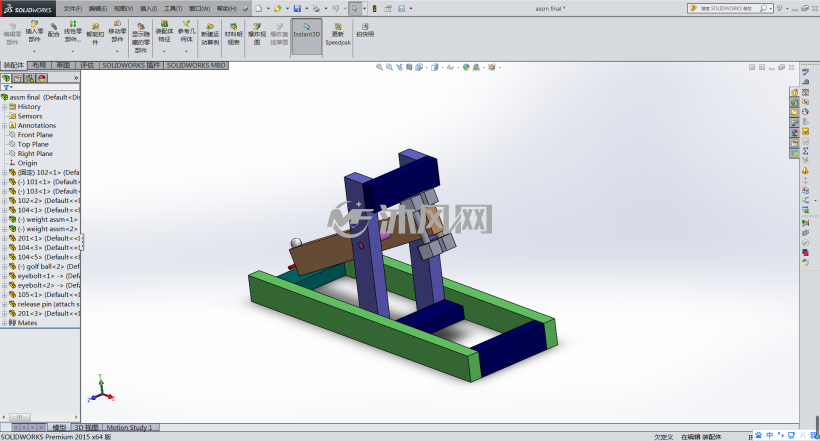This screenshot has height=441, width=820.
Task: Open the 帮助(H) menu
Action: click(226, 8)
